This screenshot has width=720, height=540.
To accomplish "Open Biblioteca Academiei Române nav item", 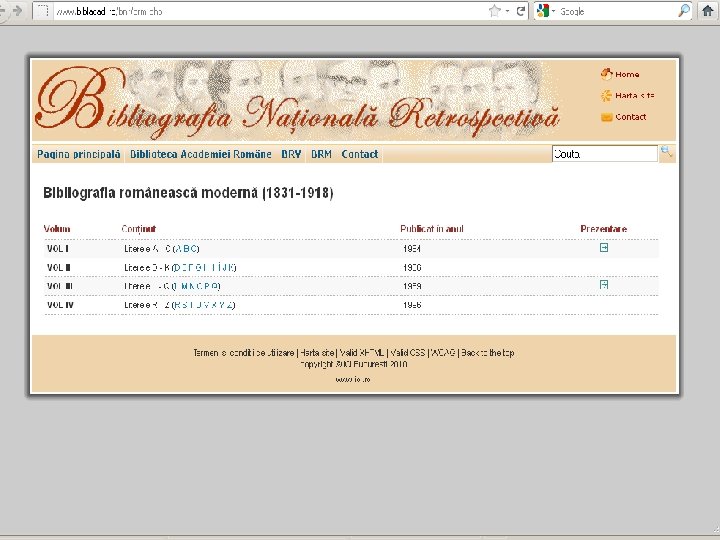I will pyautogui.click(x=201, y=154).
